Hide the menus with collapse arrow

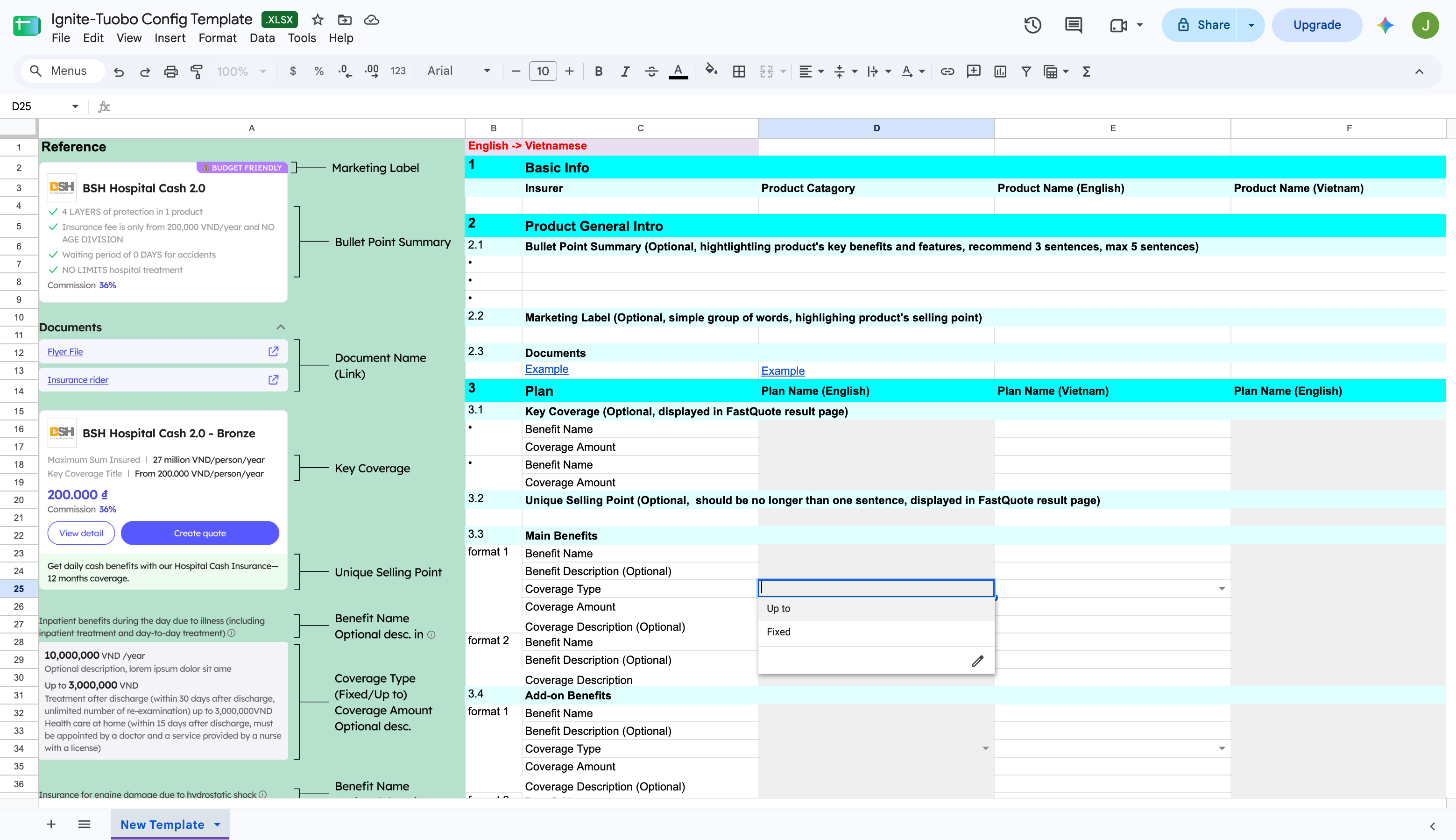click(x=1419, y=71)
